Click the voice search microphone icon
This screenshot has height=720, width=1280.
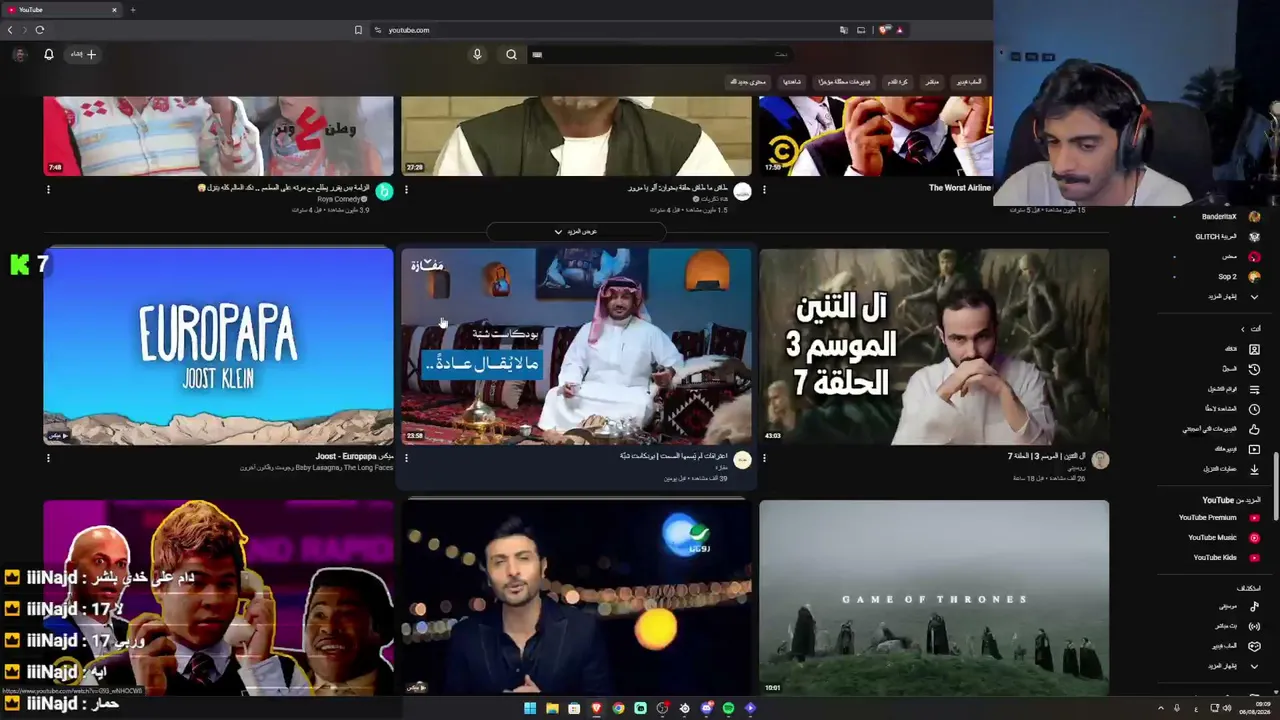pos(477,54)
